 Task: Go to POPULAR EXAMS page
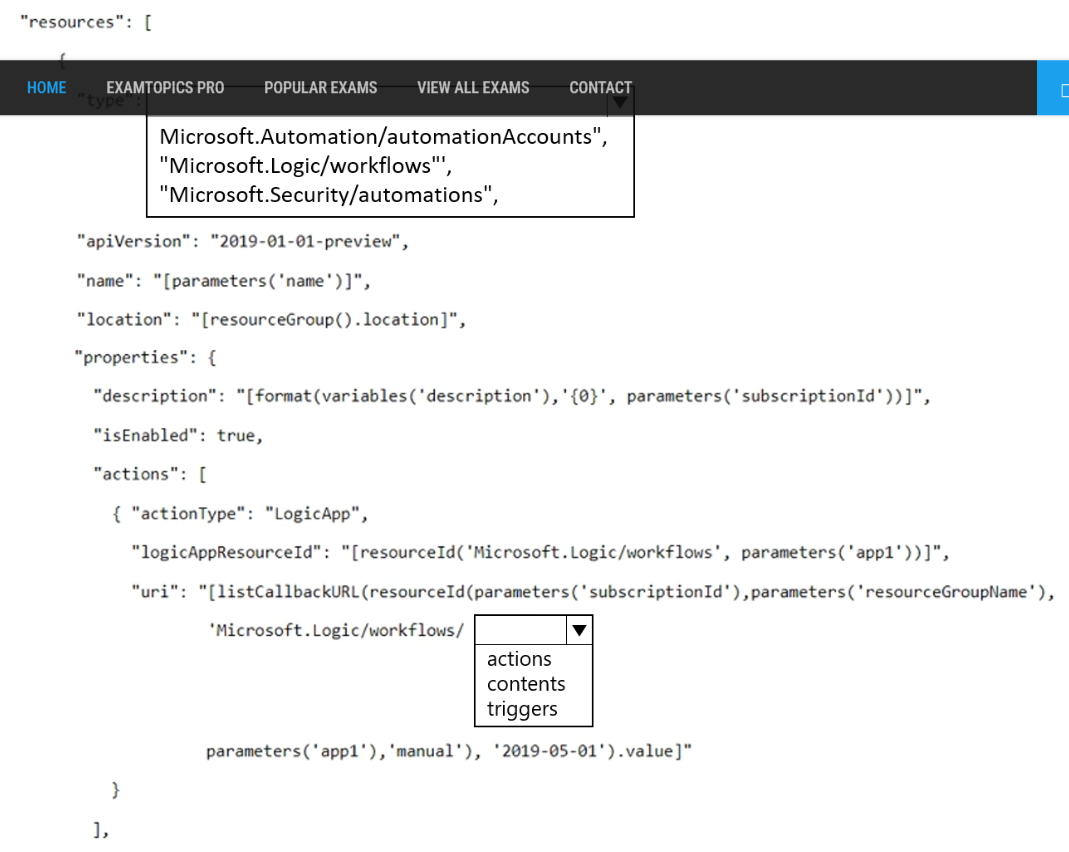(320, 88)
